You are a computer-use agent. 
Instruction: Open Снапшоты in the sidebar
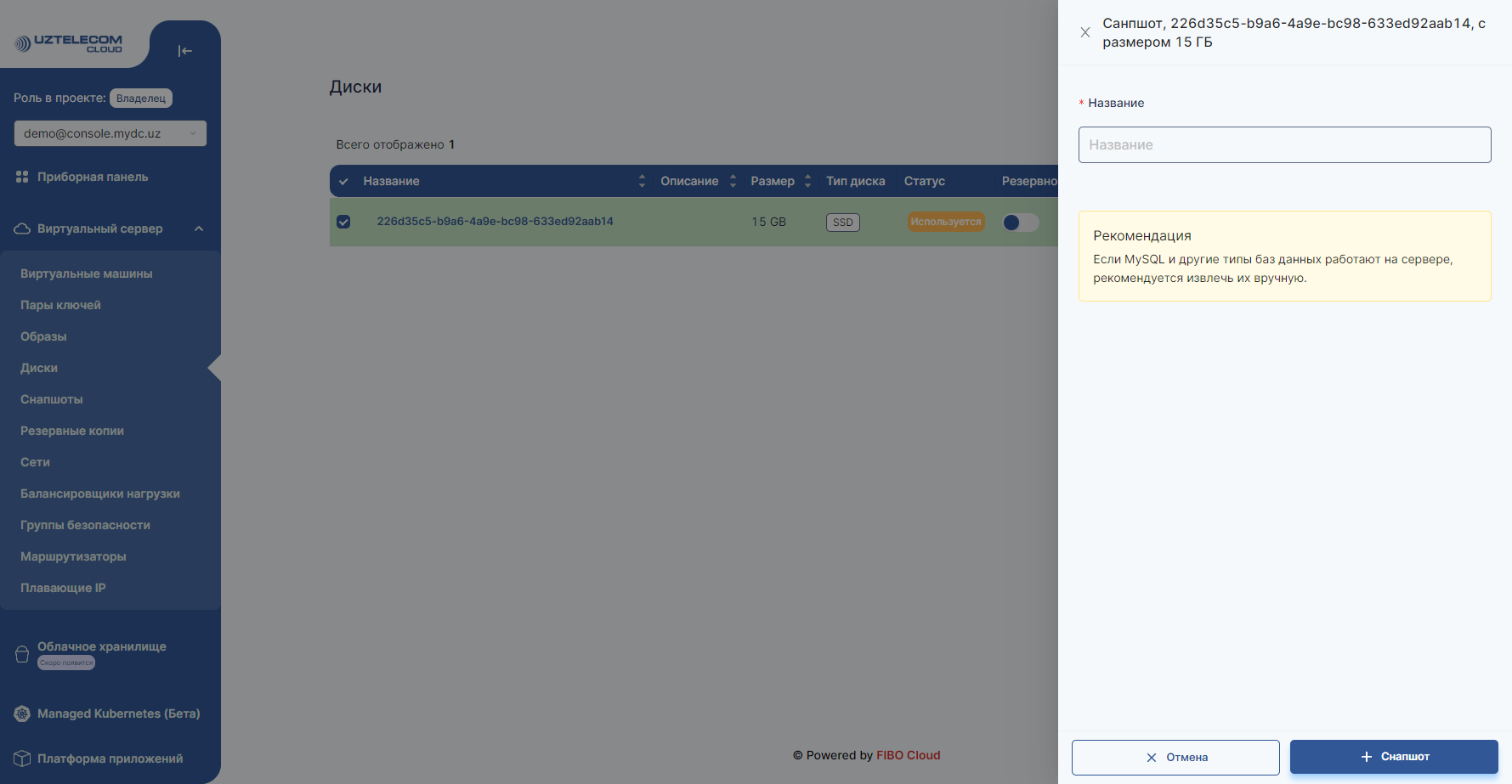tap(52, 399)
